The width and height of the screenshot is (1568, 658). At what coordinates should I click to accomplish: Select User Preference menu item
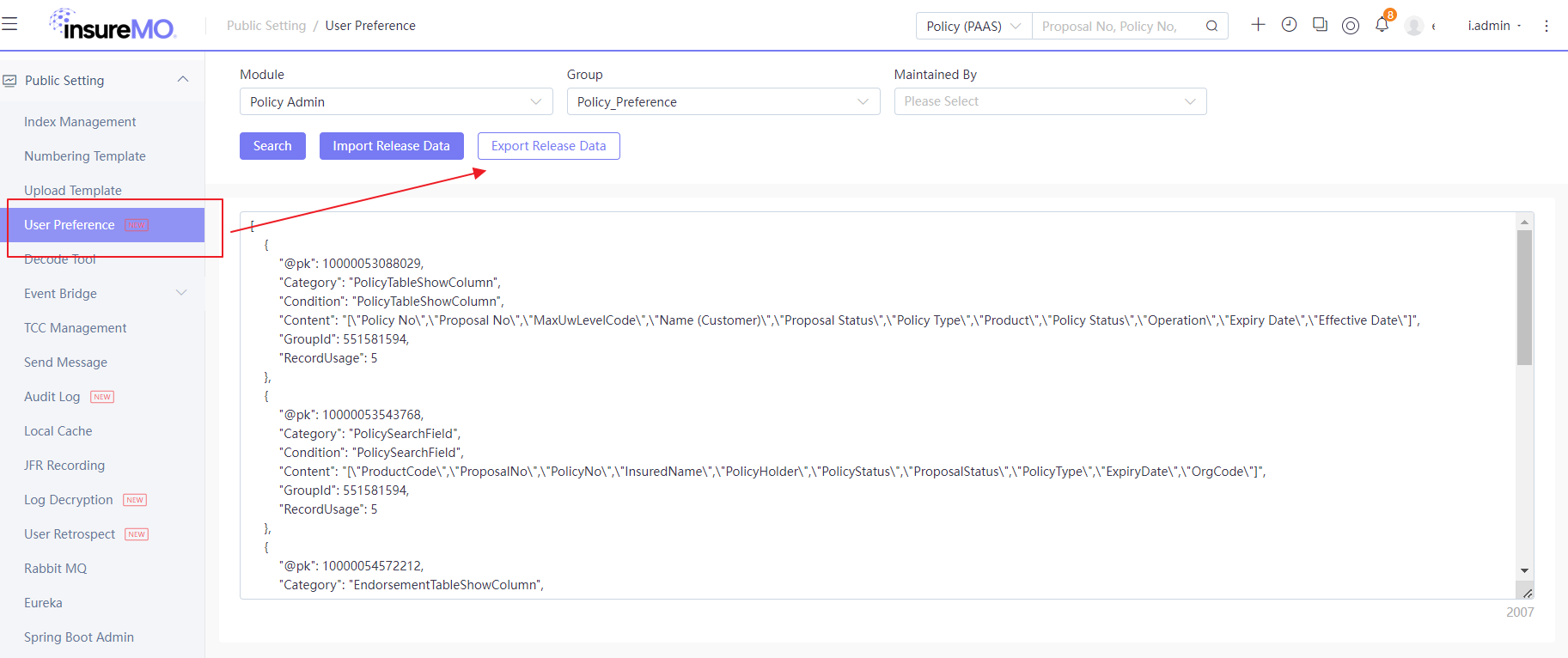pyautogui.click(x=102, y=225)
